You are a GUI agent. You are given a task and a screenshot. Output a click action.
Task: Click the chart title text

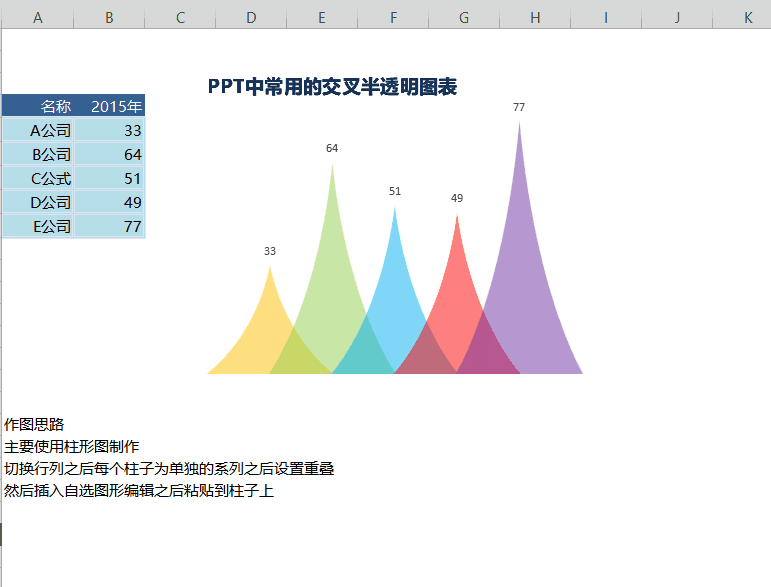332,88
